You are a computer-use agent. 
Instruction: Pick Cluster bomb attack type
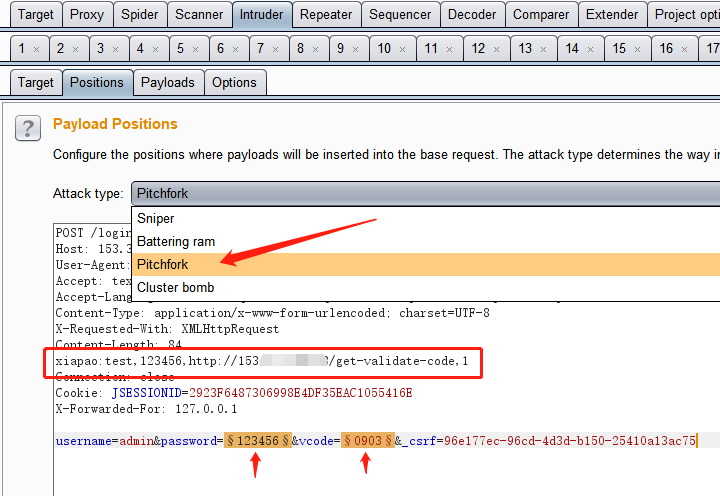(175, 288)
